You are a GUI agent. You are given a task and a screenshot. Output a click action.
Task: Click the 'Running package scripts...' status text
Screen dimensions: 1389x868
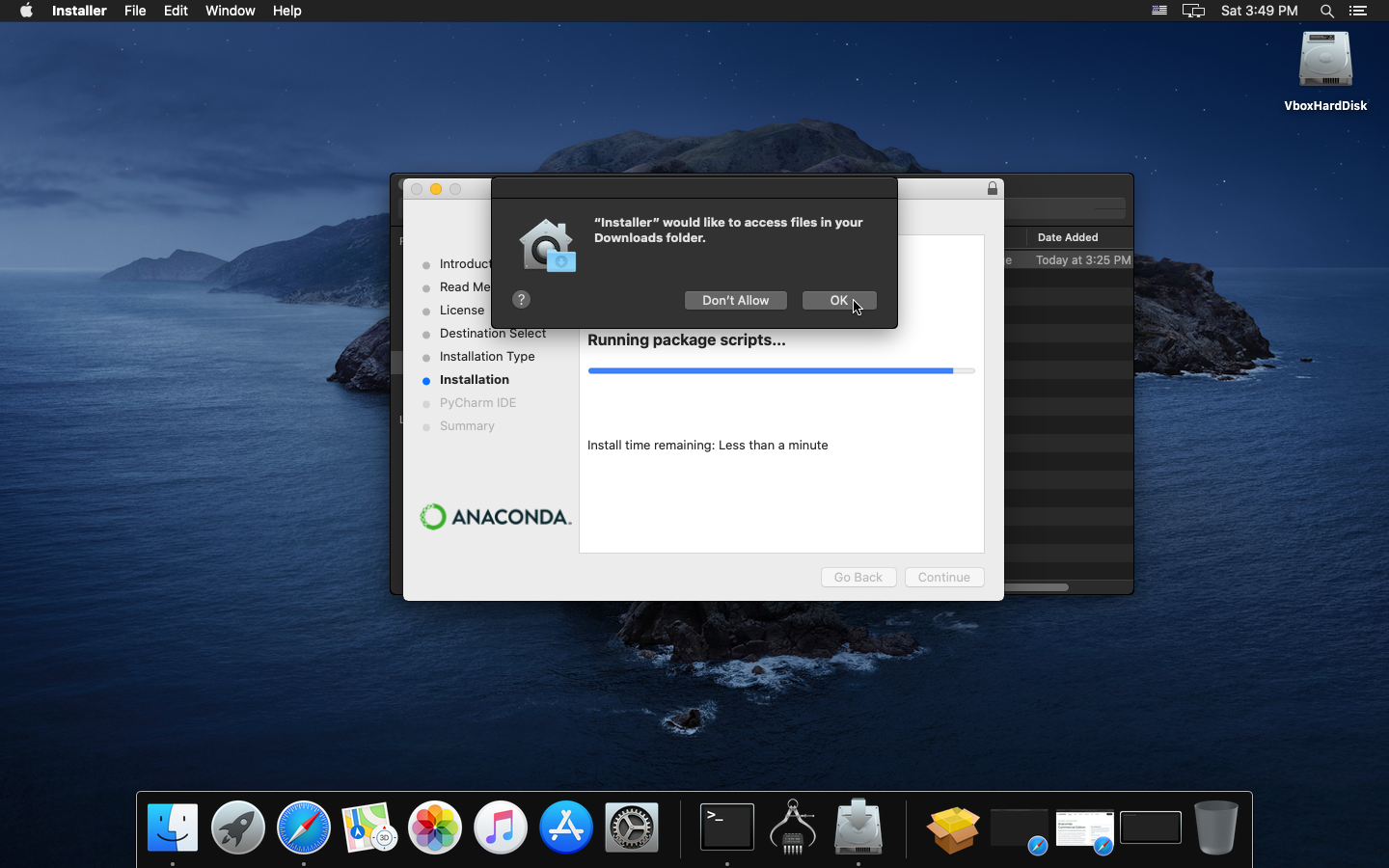tap(687, 339)
